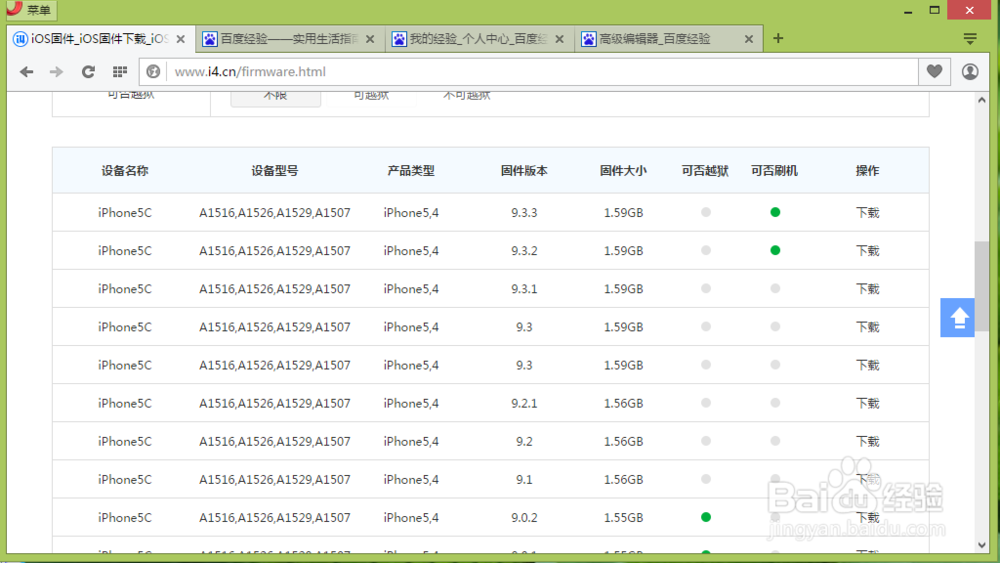Download firmware version 9.3.3

pyautogui.click(x=867, y=213)
